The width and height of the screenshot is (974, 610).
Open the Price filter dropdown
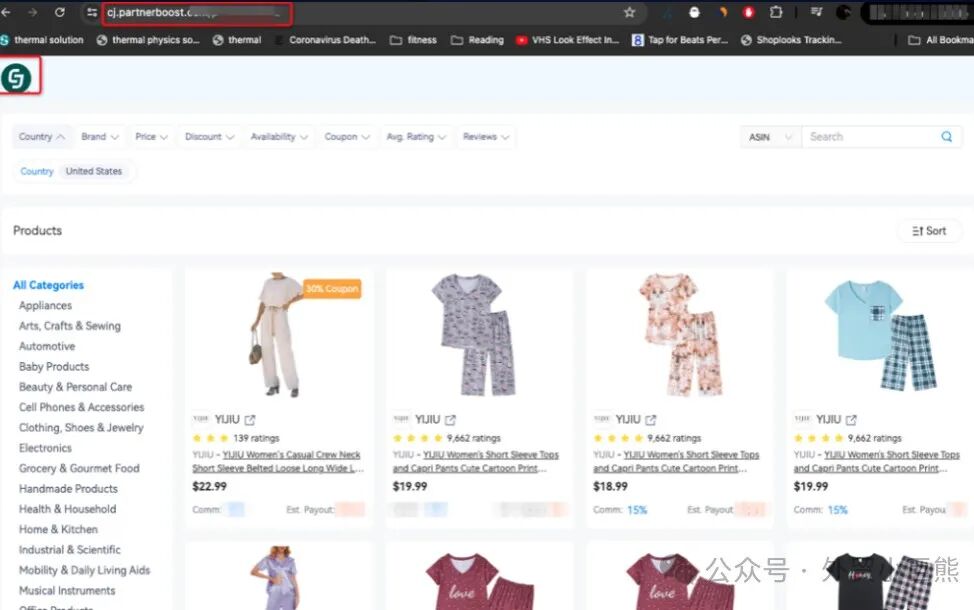(152, 137)
